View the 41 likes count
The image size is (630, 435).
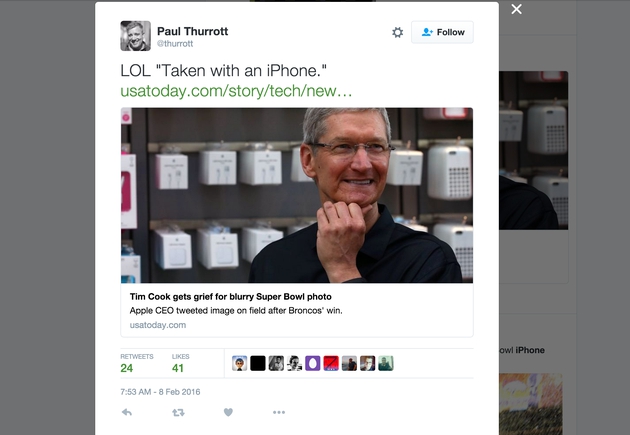[x=178, y=368]
